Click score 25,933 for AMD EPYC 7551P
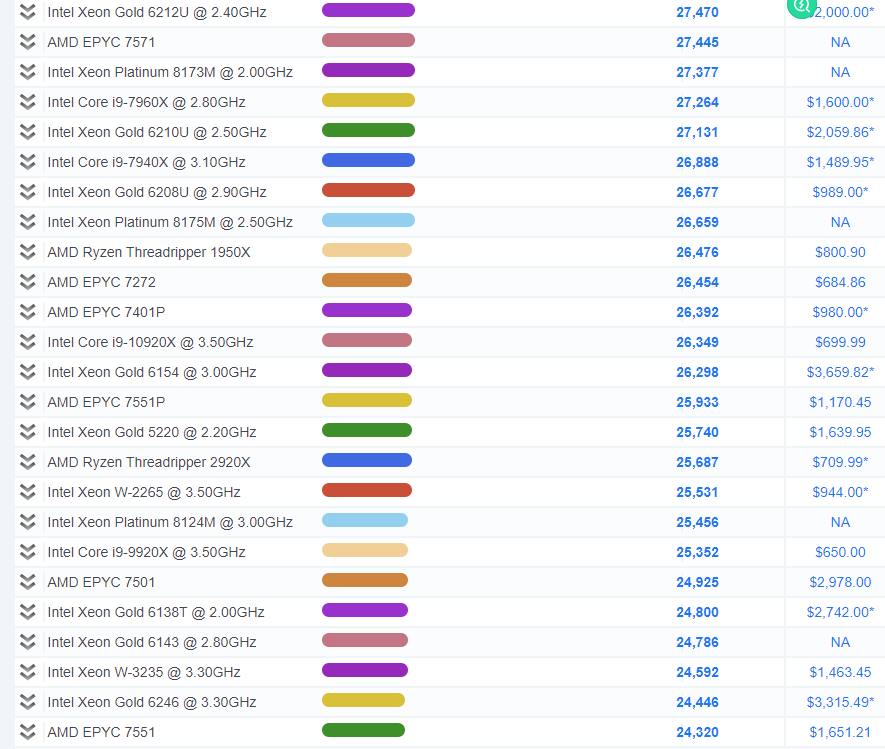The height and width of the screenshot is (749, 885). pos(698,402)
